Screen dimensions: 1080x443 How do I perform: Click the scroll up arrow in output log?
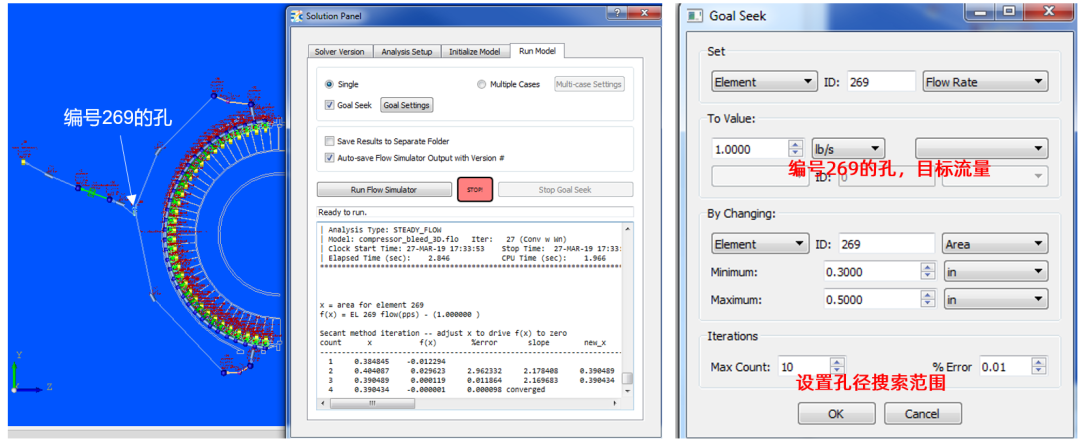(x=627, y=229)
